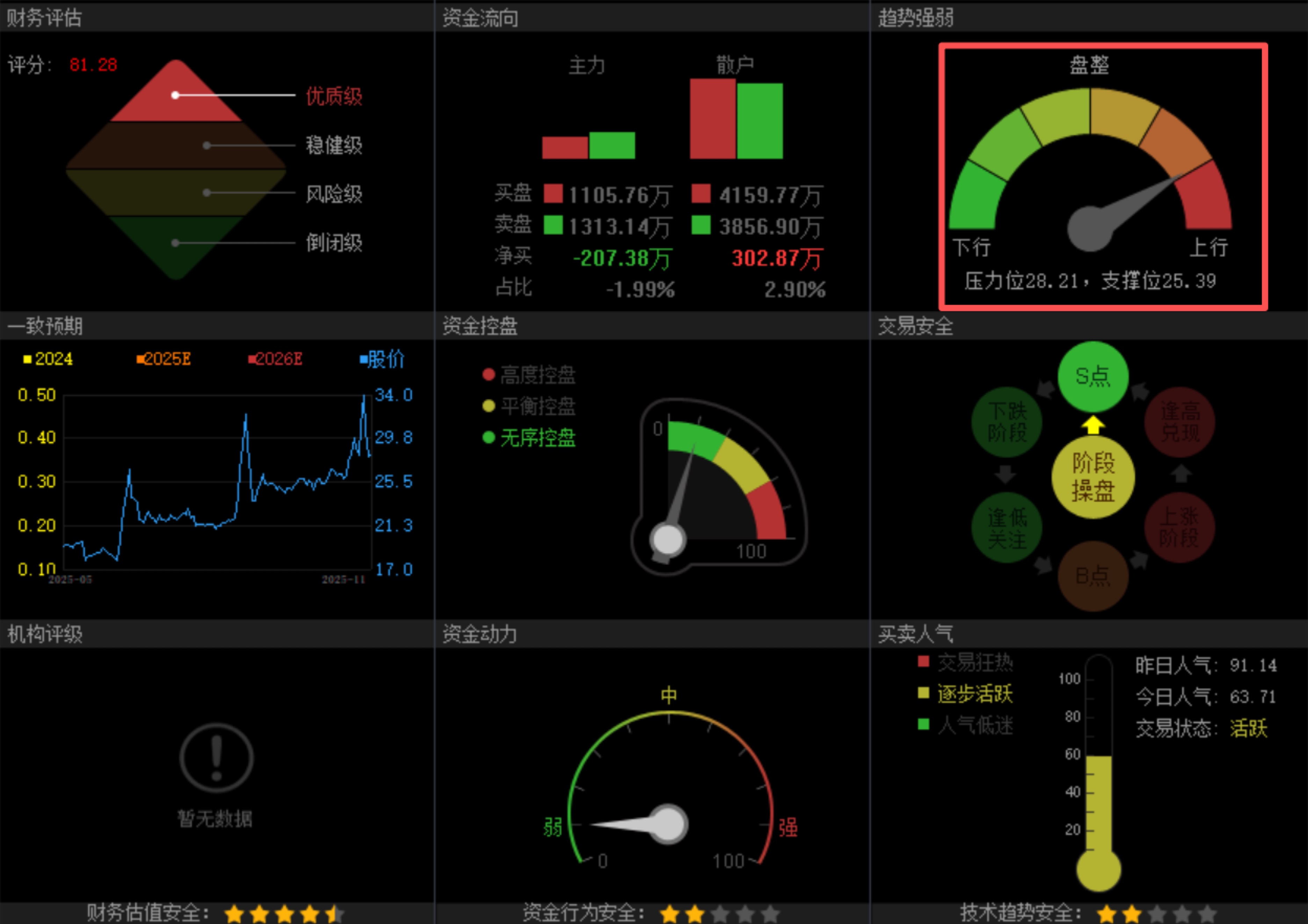Click the 暂无数据 exclamation icon
This screenshot has height=924, width=1308.
pos(217,758)
